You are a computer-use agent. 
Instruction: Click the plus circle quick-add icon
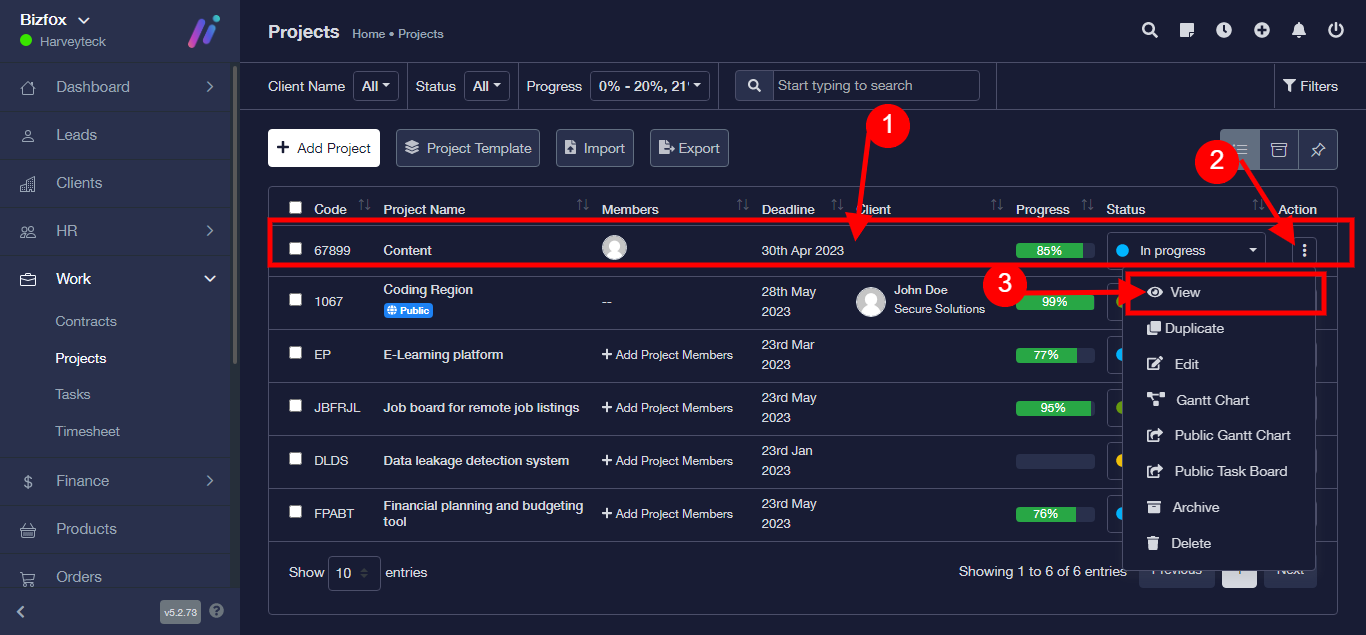click(x=1262, y=31)
